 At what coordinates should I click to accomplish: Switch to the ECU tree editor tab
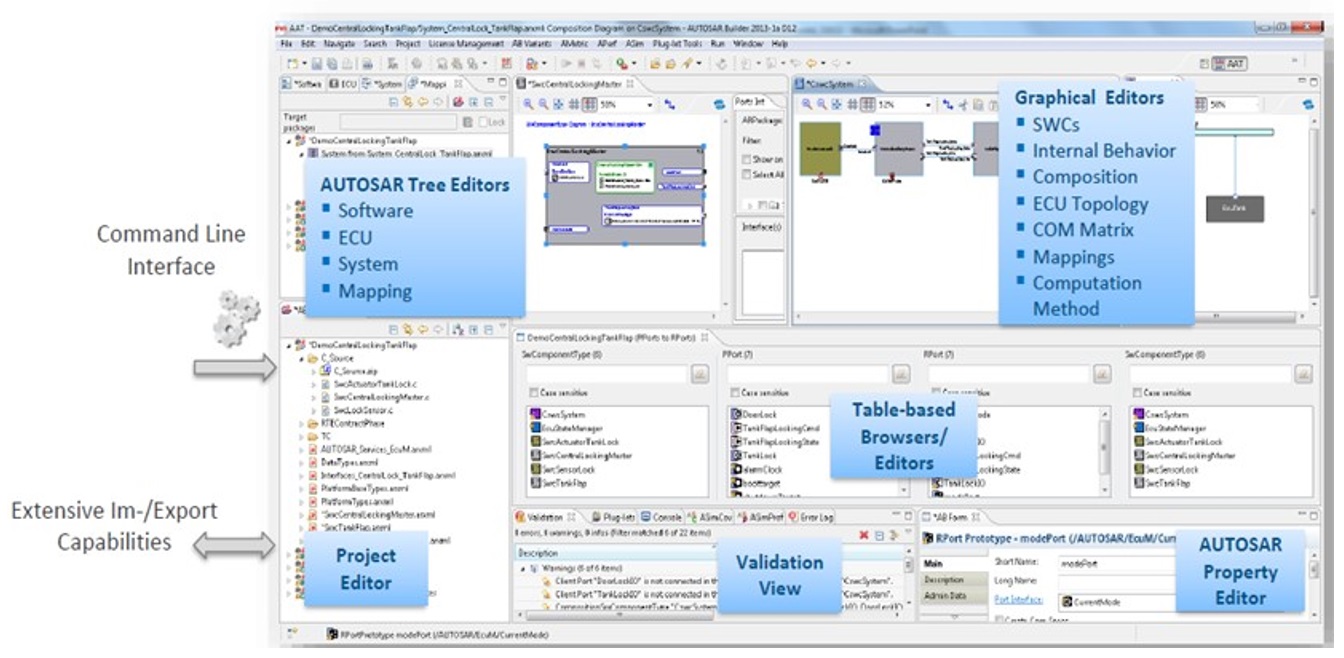pyautogui.click(x=343, y=84)
